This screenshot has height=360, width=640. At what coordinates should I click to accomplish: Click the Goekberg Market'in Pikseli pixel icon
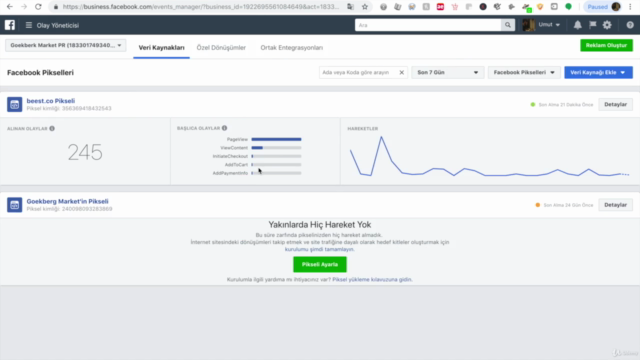point(14,205)
